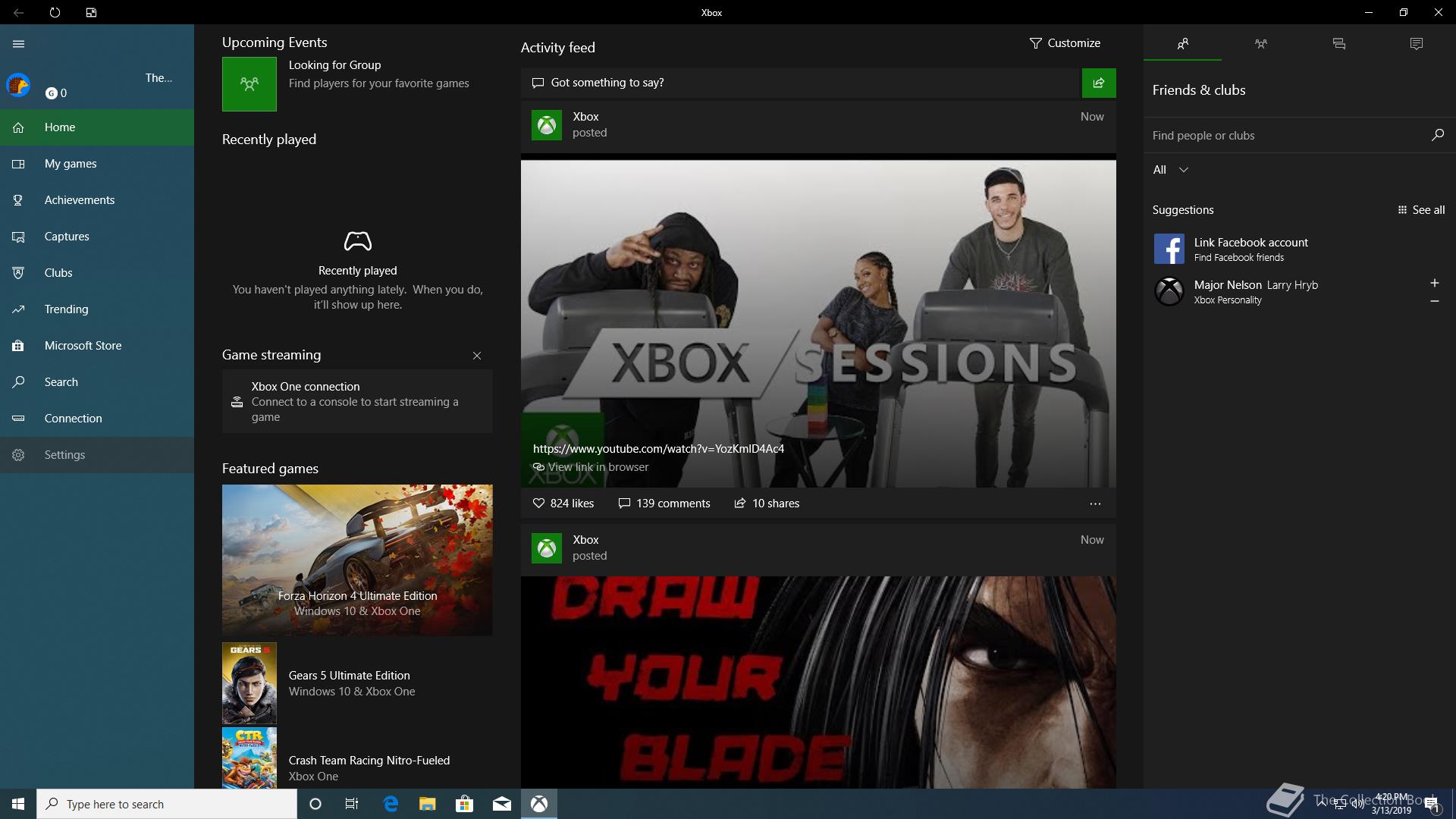Open more options ellipsis on first post

pos(1095,504)
